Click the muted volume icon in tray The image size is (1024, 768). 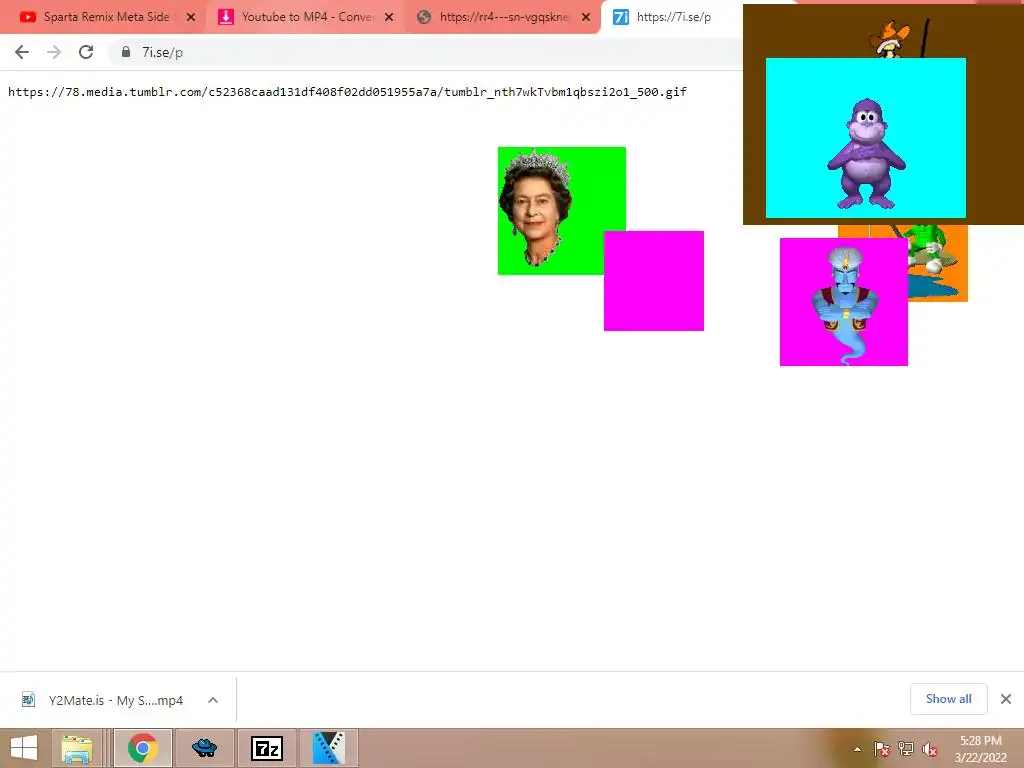[x=929, y=749]
